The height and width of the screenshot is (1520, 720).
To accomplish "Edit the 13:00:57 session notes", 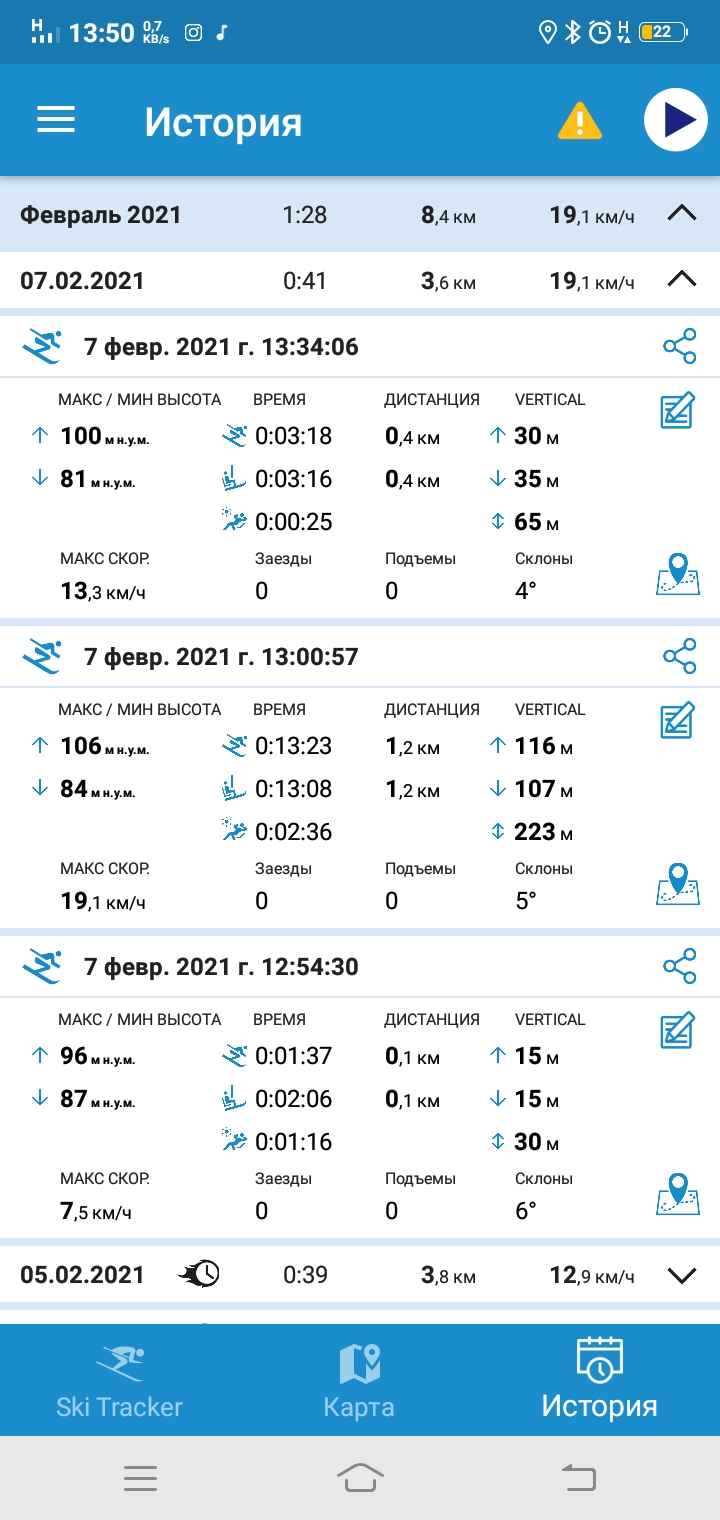I will (x=678, y=722).
